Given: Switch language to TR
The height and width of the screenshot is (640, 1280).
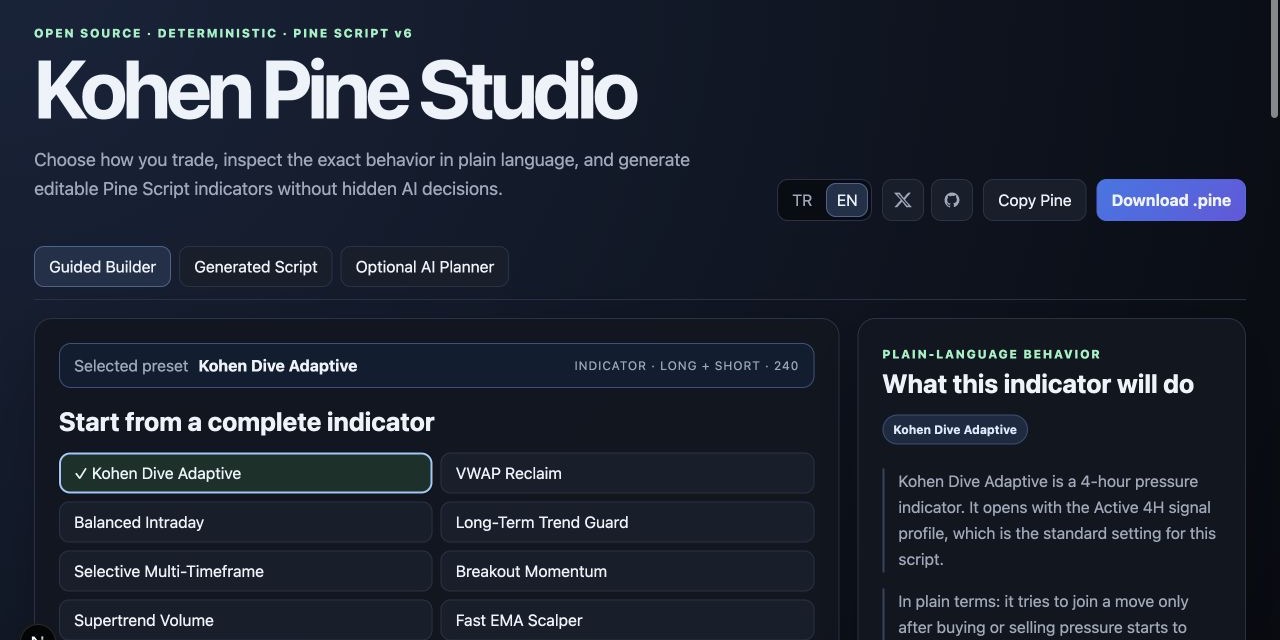Looking at the screenshot, I should pyautogui.click(x=802, y=200).
